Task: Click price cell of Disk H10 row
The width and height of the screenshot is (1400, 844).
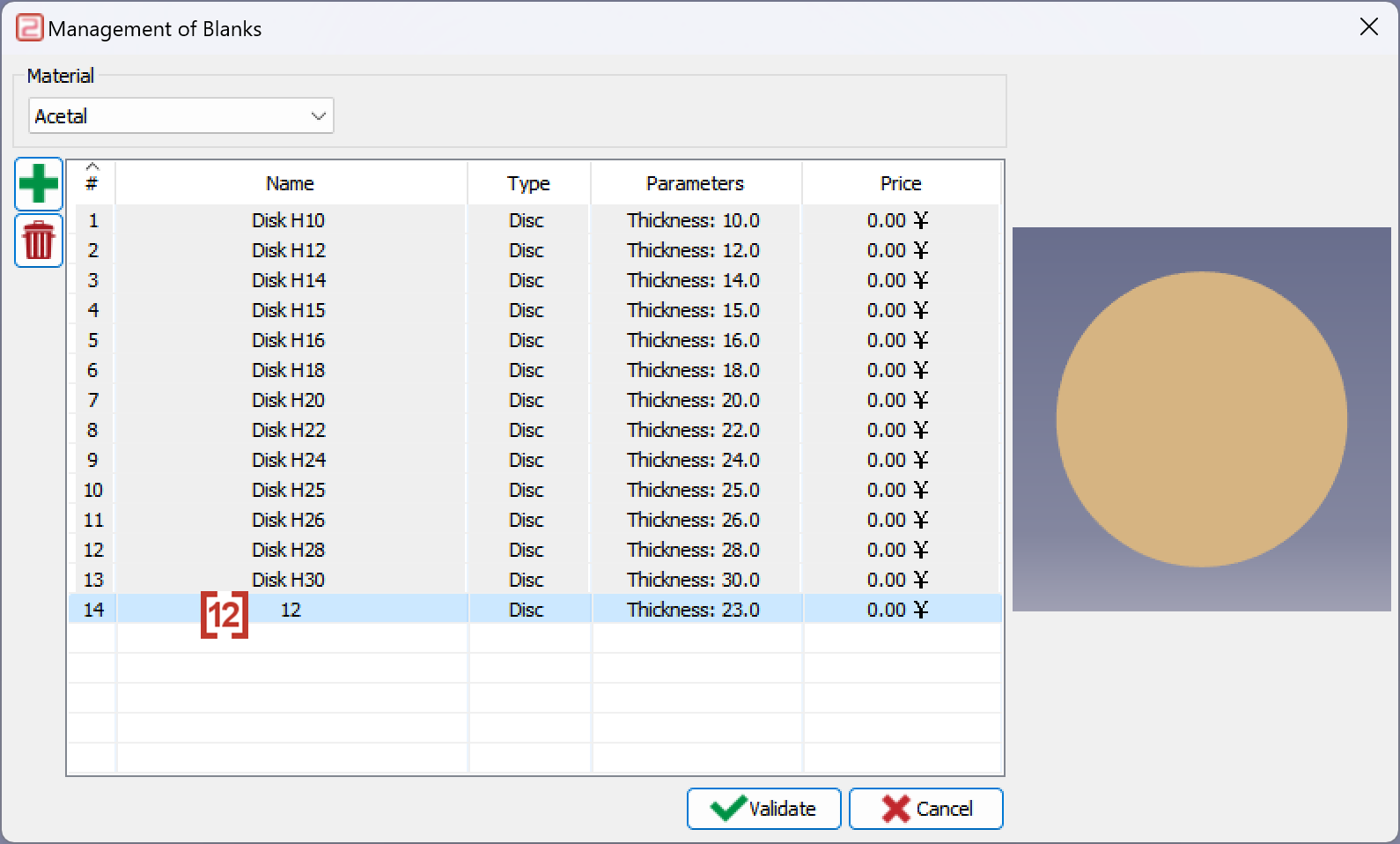Action: tap(902, 220)
